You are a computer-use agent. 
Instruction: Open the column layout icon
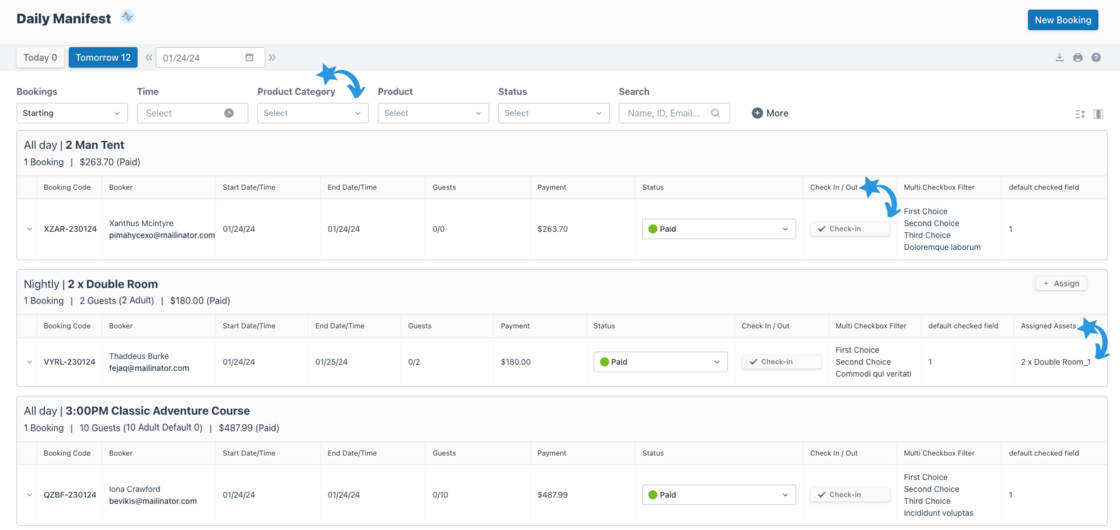click(x=1098, y=114)
